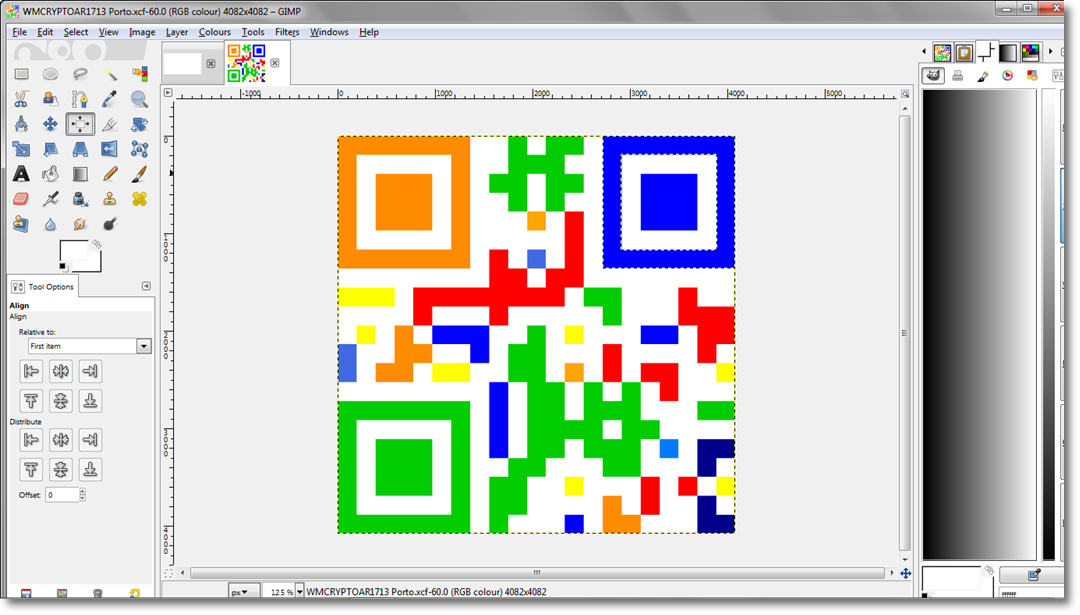
Task: Toggle zoom-on-resize button above vertical scrollbar
Action: tap(905, 94)
